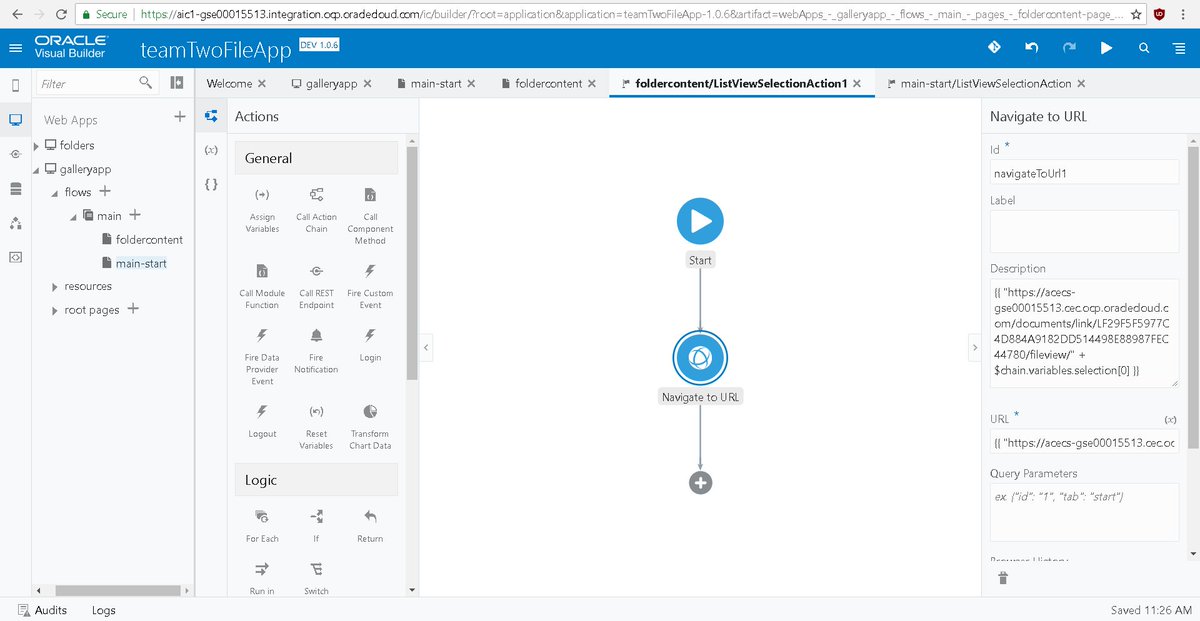Switch to the Welcome tab
The width and height of the screenshot is (1200, 621).
point(229,84)
